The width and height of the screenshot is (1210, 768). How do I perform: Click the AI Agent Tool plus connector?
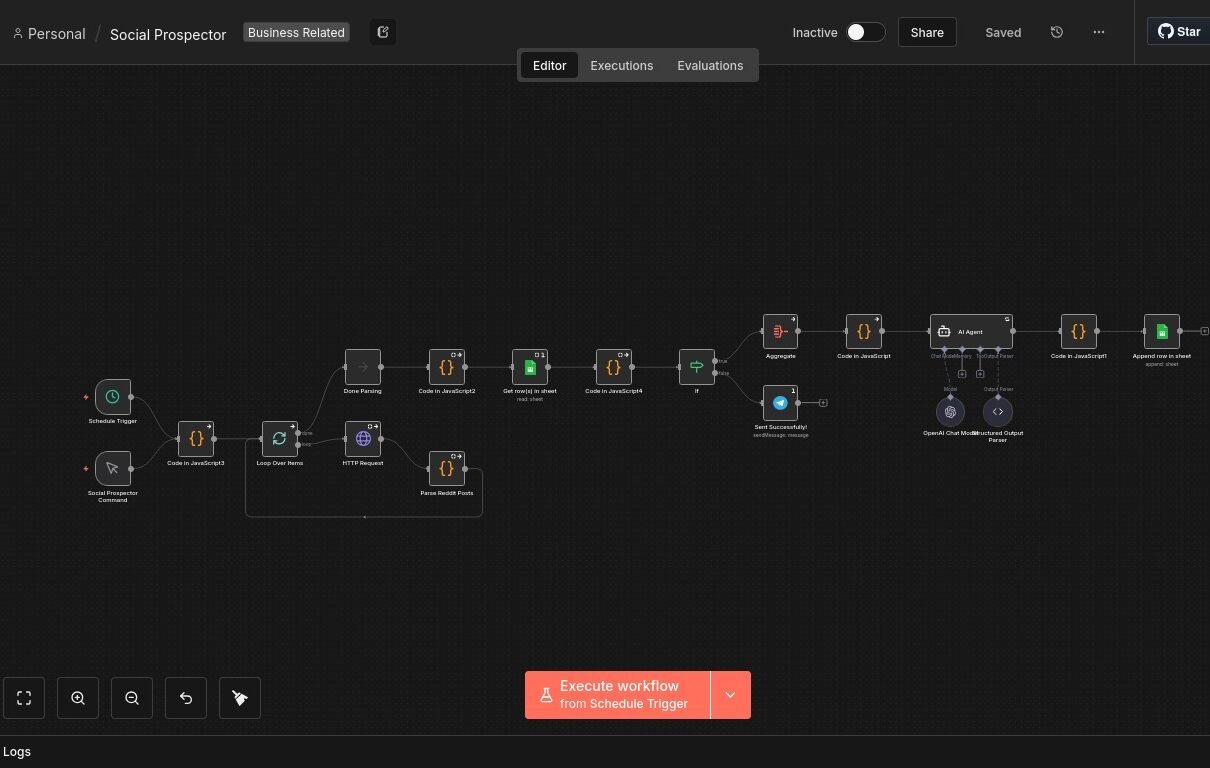(x=980, y=374)
